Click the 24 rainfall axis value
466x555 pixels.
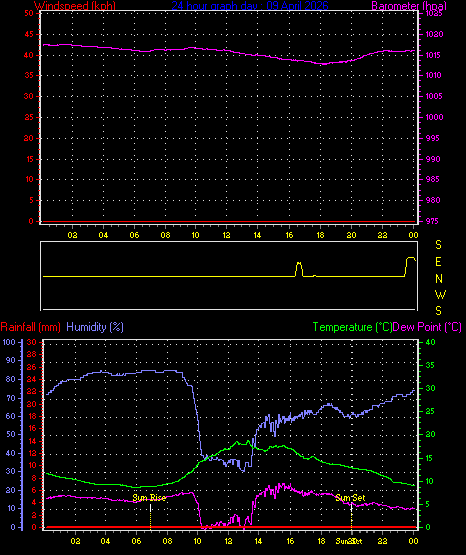32,379
